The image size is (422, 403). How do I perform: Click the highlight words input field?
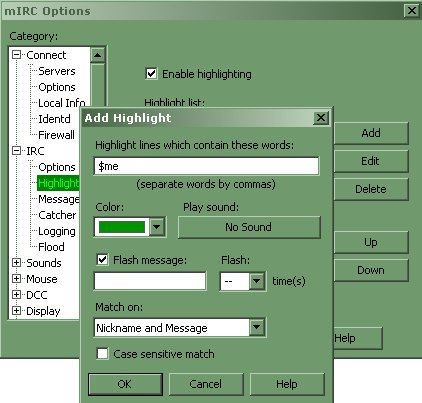tap(206, 166)
